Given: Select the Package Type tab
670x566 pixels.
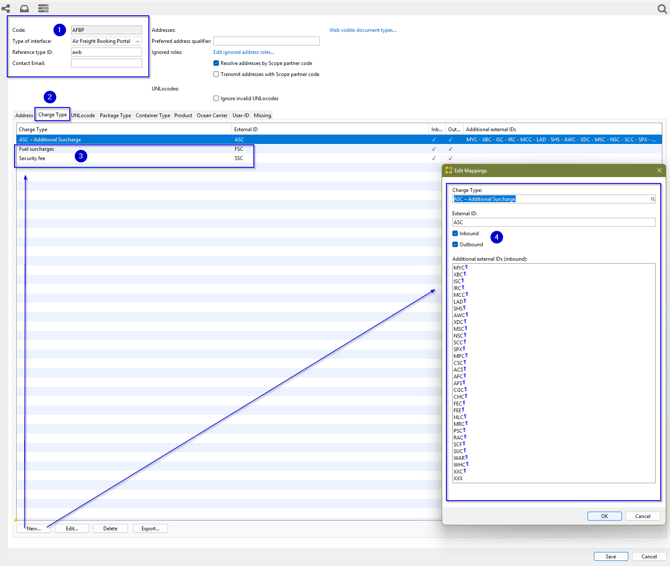Looking at the screenshot, I should (115, 115).
